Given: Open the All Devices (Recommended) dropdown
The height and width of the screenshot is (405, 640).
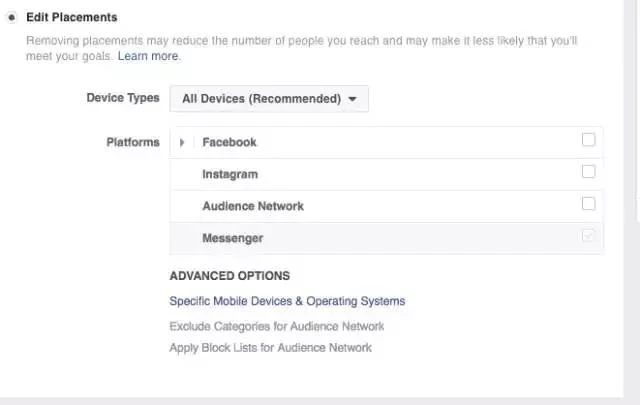Looking at the screenshot, I should [x=269, y=99].
